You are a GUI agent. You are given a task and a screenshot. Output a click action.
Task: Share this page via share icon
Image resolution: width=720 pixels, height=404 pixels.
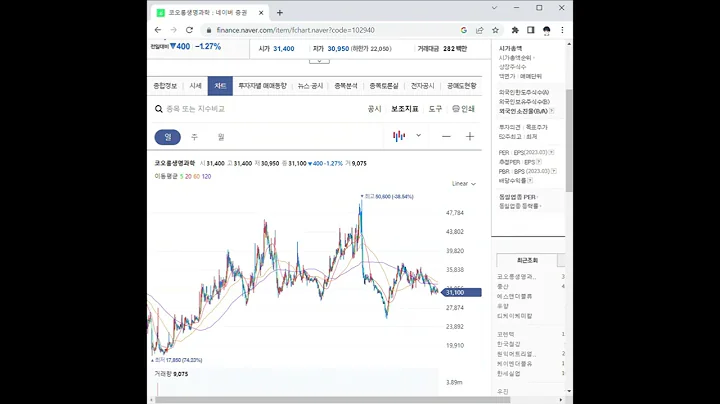tap(479, 30)
